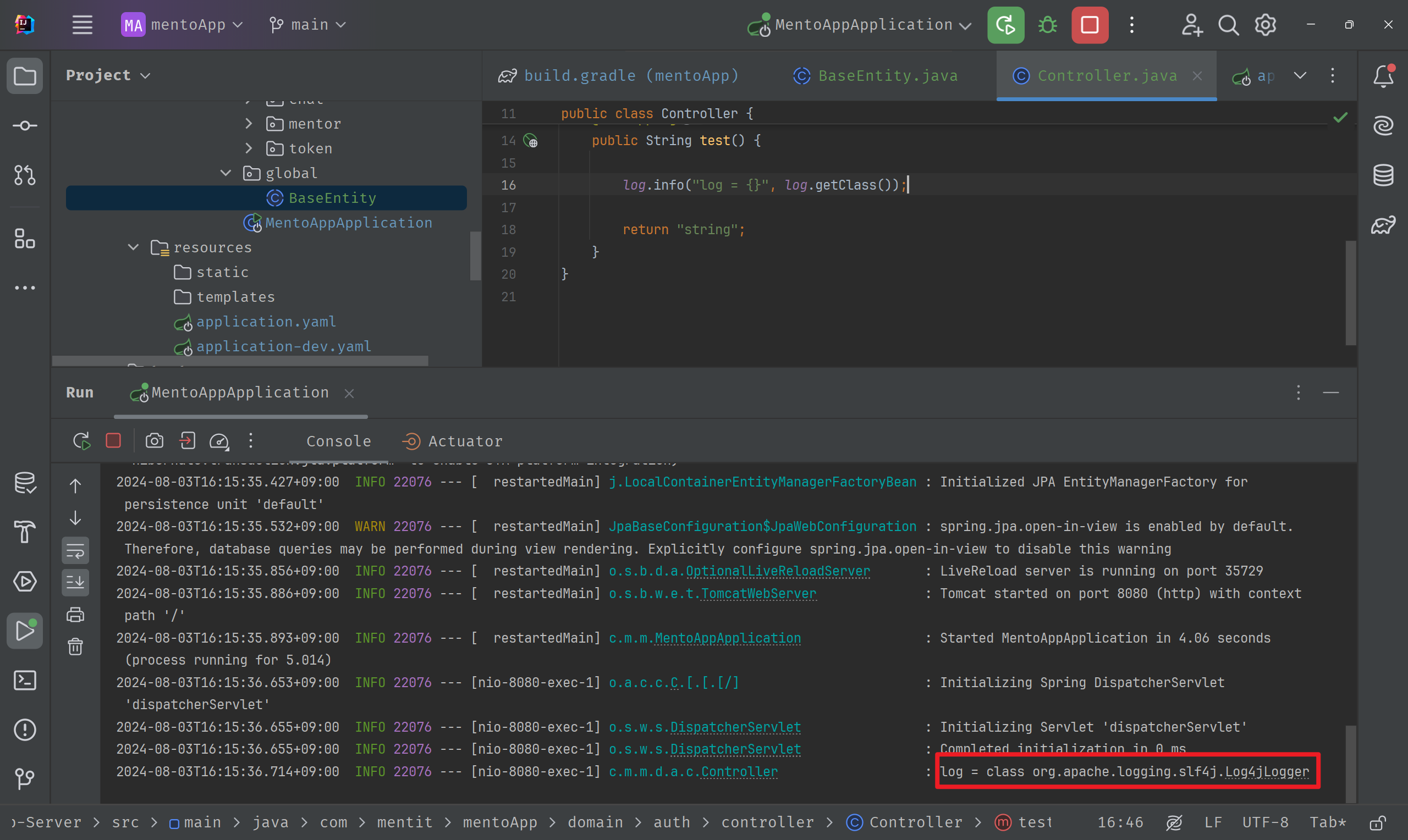Open application.yaml in project tree
The height and width of the screenshot is (840, 1408).
[x=266, y=322]
